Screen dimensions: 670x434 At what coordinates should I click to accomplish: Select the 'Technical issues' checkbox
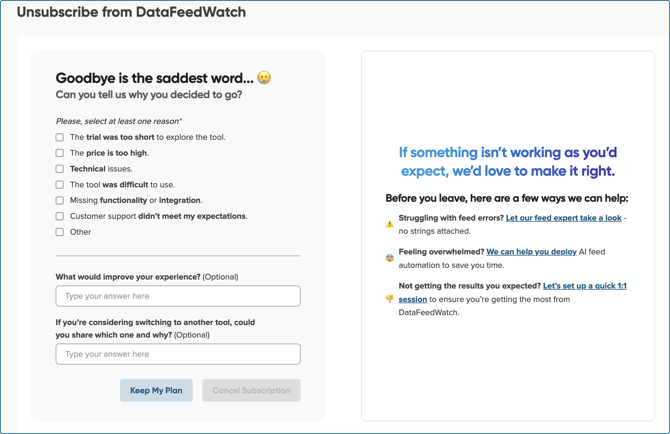tap(60, 169)
